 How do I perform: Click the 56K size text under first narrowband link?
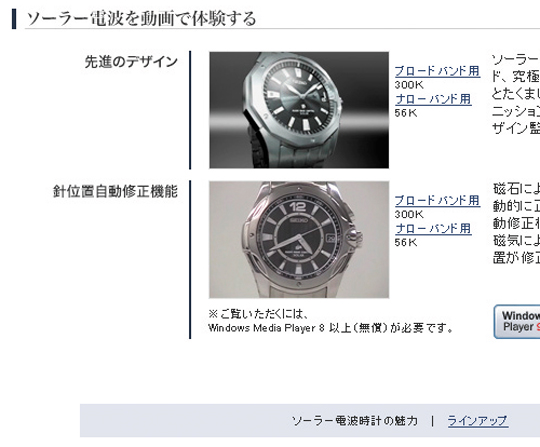click(x=406, y=113)
